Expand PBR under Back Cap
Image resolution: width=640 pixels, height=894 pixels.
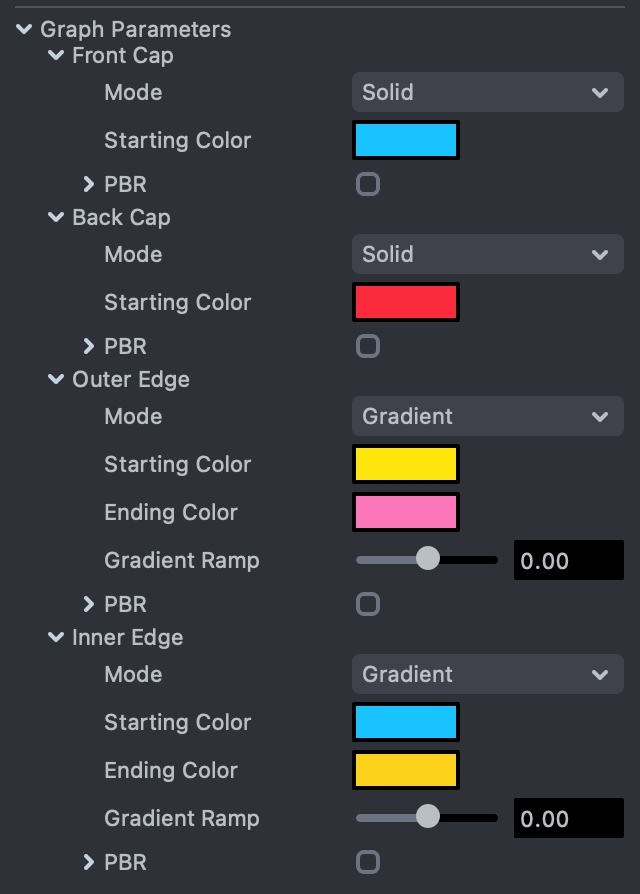point(89,346)
